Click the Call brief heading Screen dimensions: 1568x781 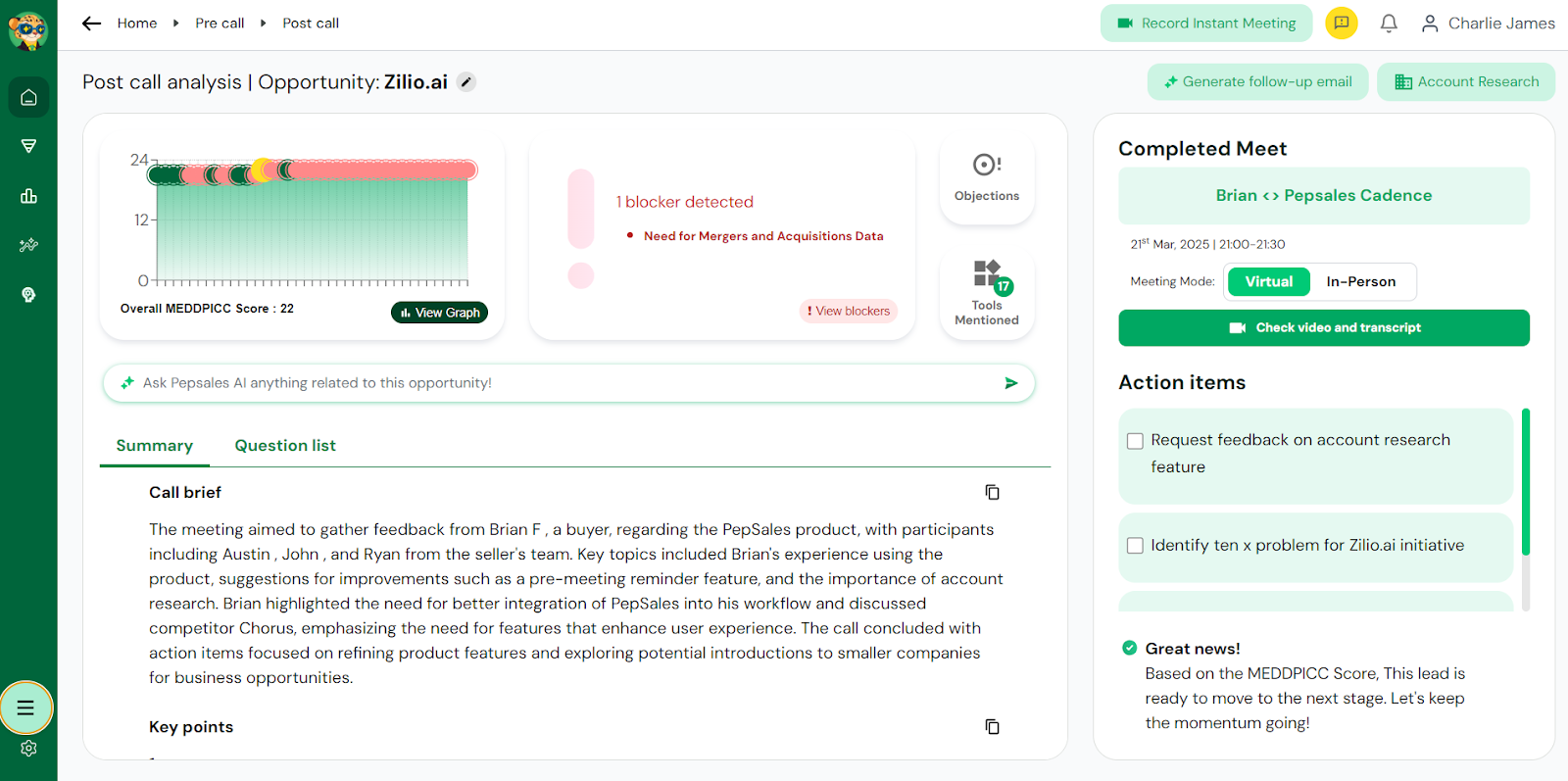tap(185, 492)
